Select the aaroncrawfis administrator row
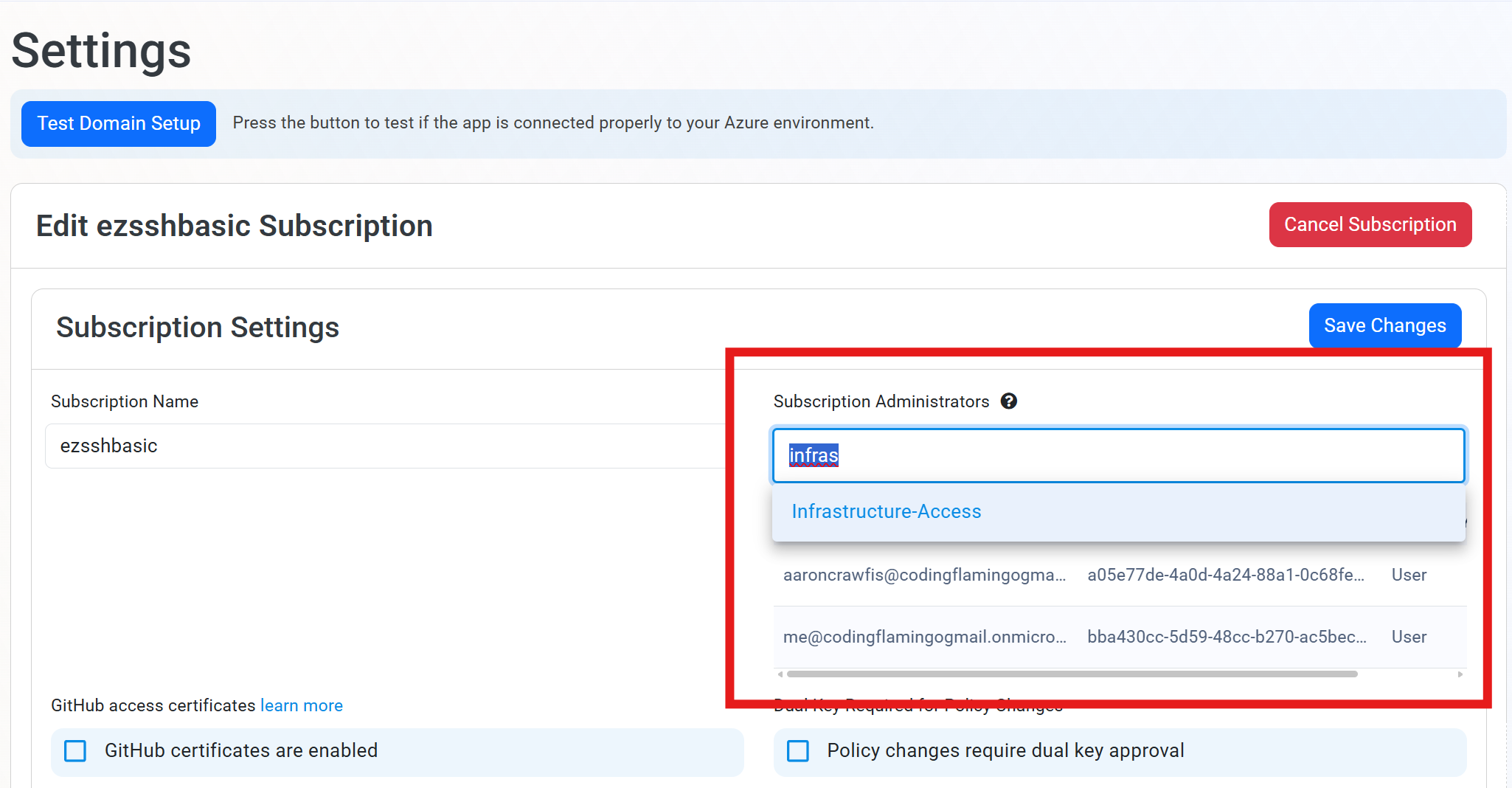Viewport: 1512px width, 788px height. [x=926, y=575]
